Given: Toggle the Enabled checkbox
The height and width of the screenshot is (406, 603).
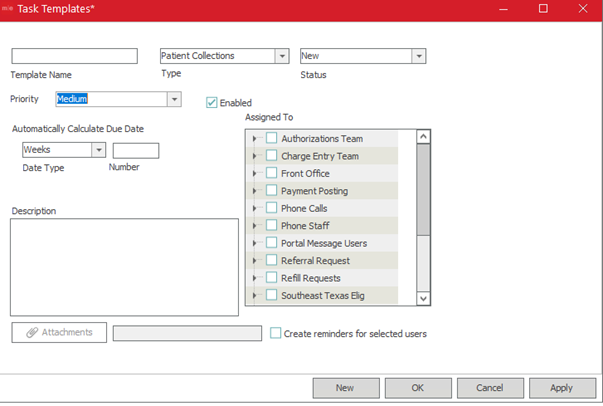Looking at the screenshot, I should coord(211,102).
